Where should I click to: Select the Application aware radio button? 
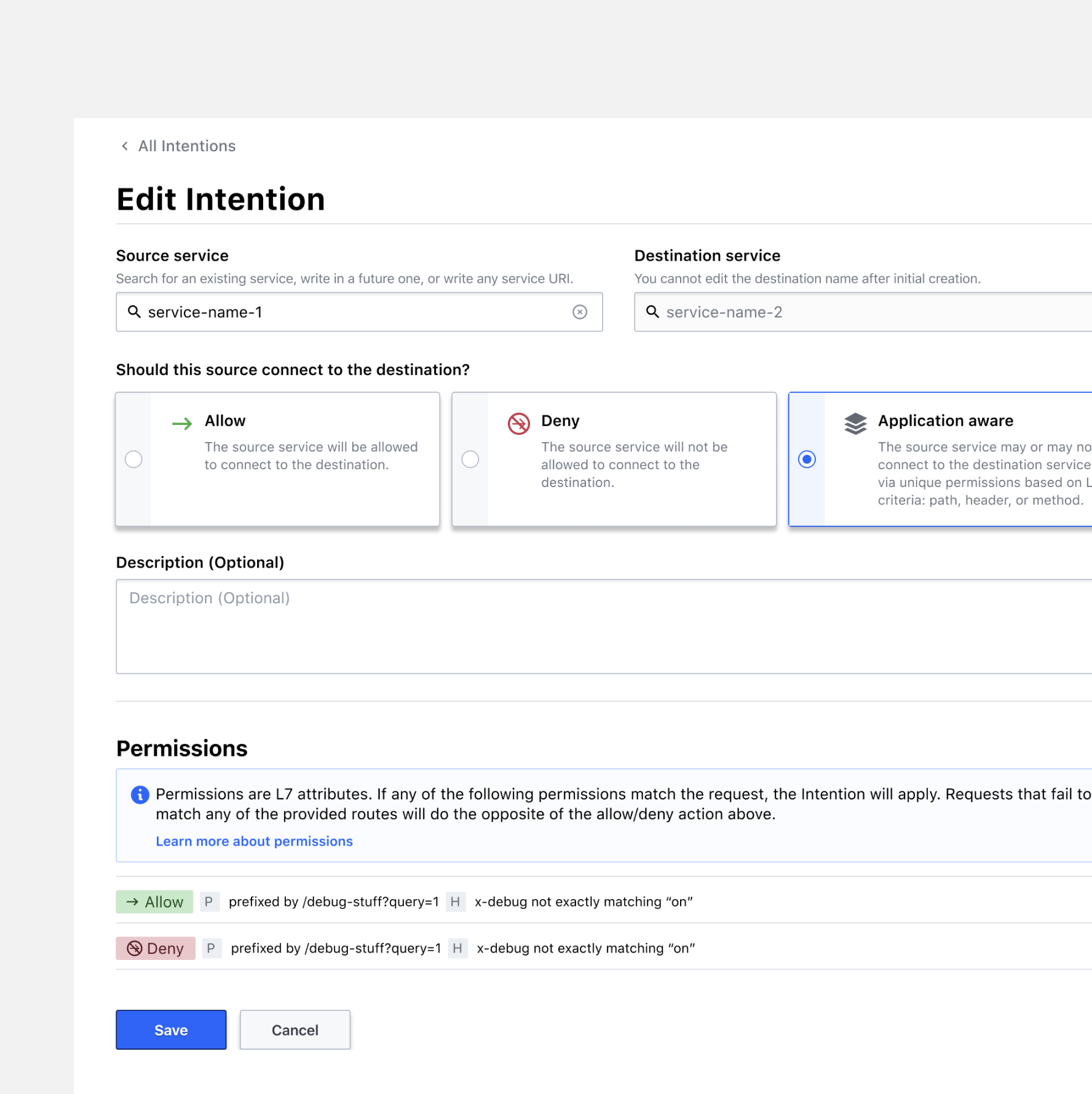coord(807,459)
